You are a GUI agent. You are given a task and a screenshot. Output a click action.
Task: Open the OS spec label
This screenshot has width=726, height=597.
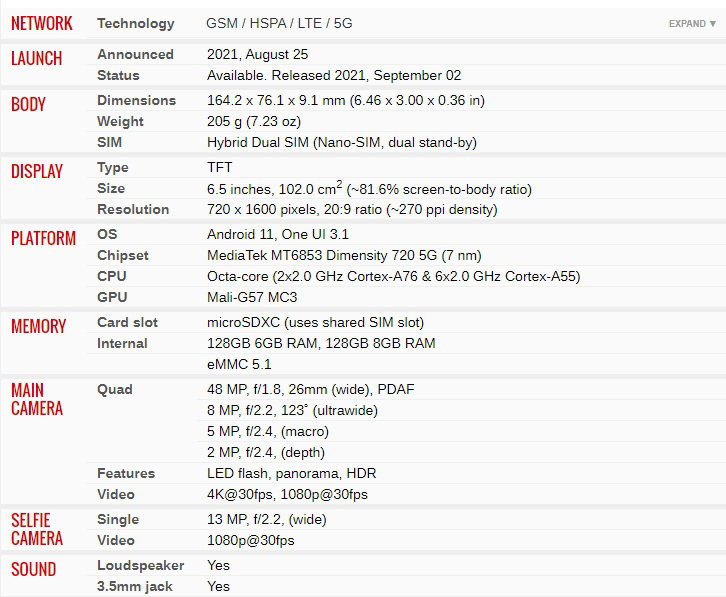pyautogui.click(x=107, y=234)
